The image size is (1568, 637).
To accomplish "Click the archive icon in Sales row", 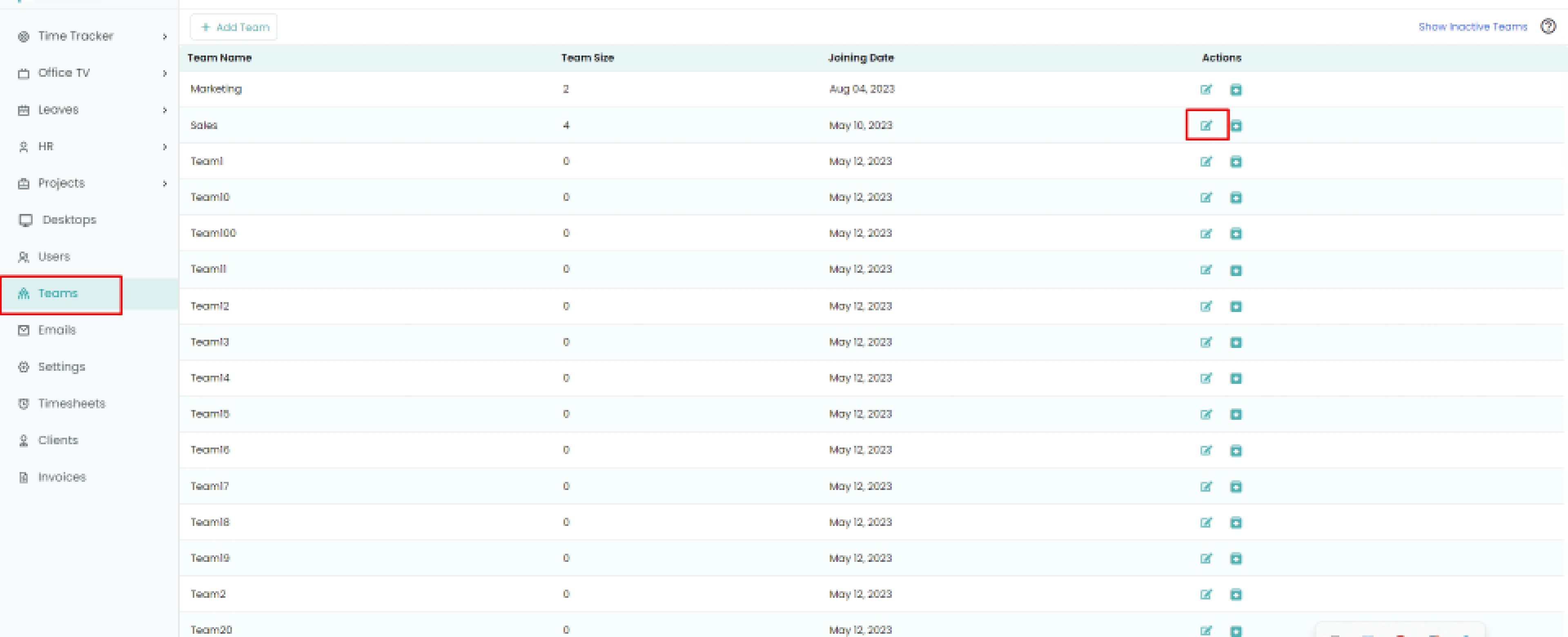I will [1236, 125].
